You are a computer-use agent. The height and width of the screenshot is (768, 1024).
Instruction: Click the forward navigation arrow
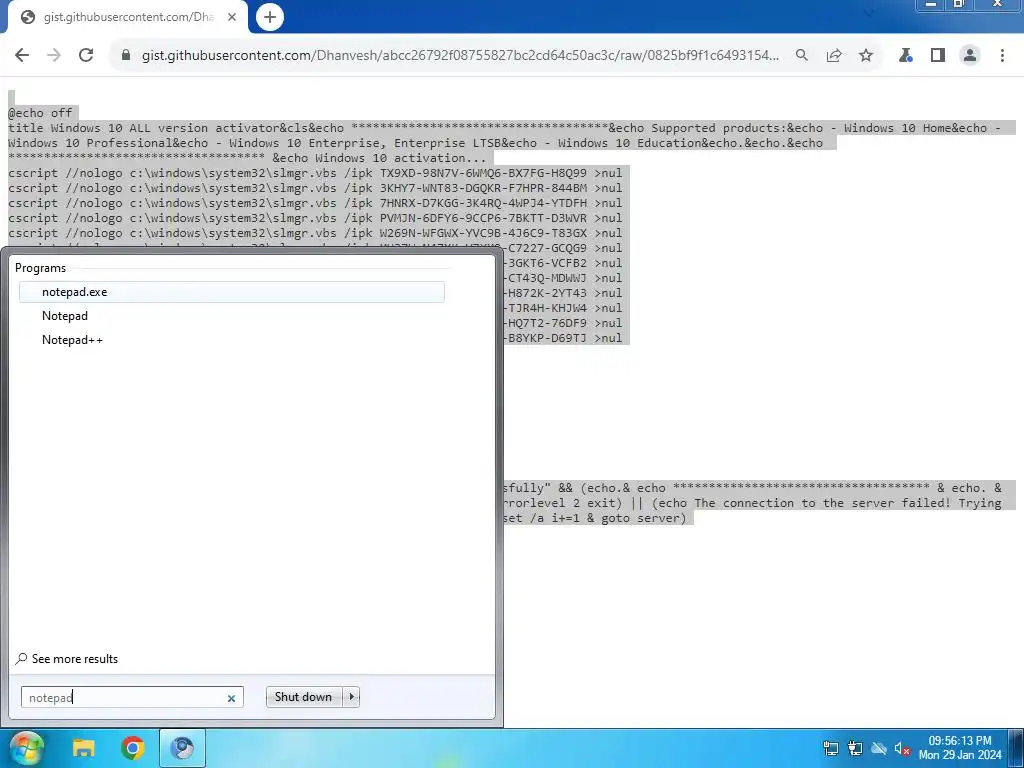[54, 56]
